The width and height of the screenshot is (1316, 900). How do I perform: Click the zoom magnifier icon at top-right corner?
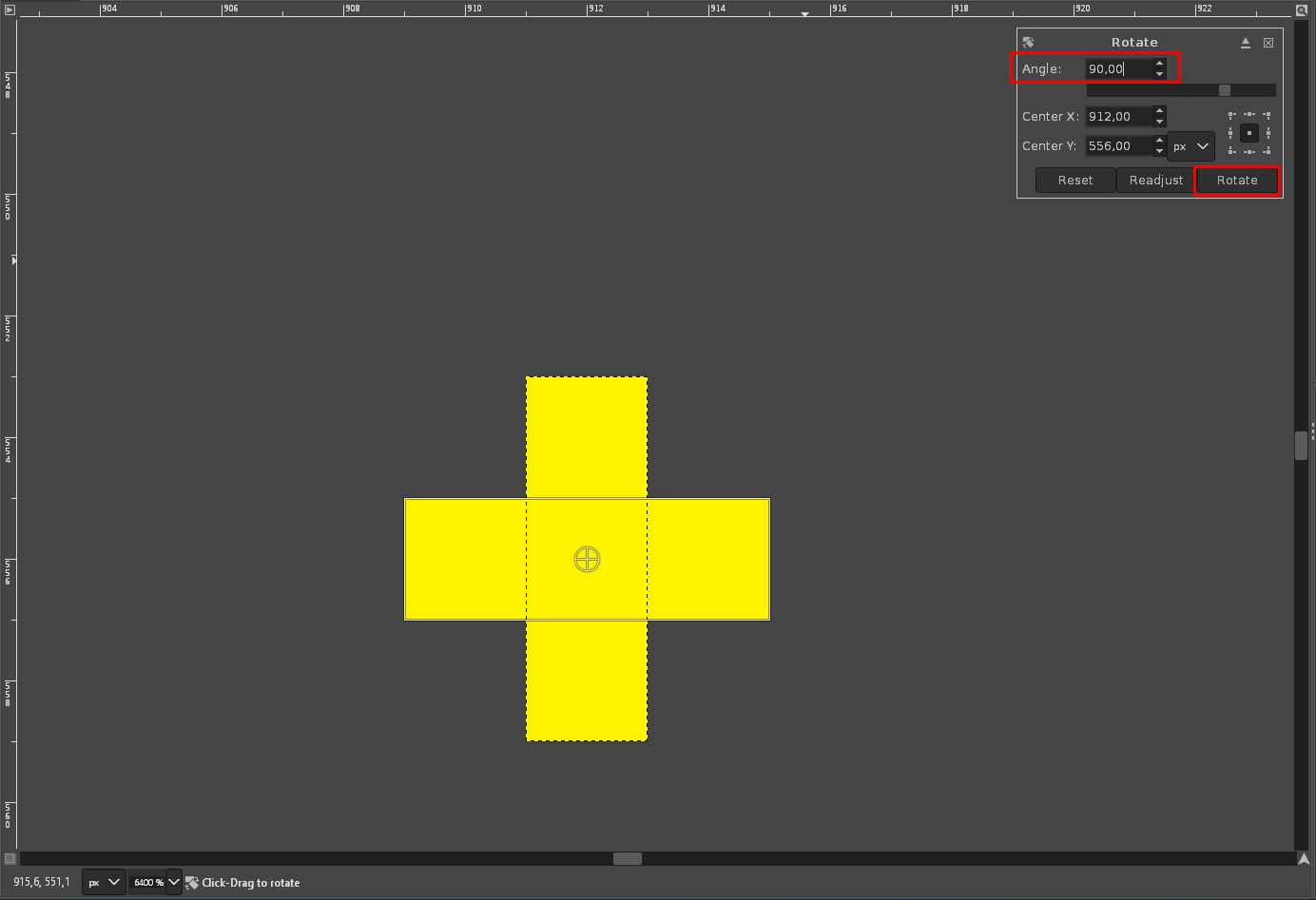tap(1302, 10)
